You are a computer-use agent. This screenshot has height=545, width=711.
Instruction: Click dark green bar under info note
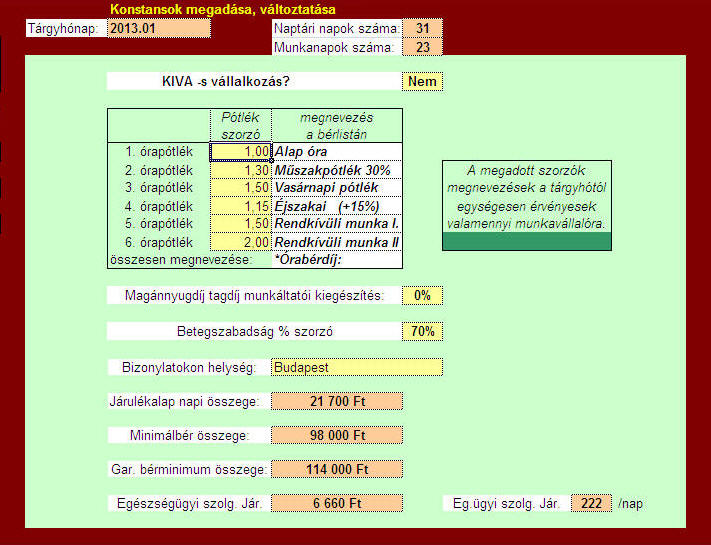[x=526, y=241]
